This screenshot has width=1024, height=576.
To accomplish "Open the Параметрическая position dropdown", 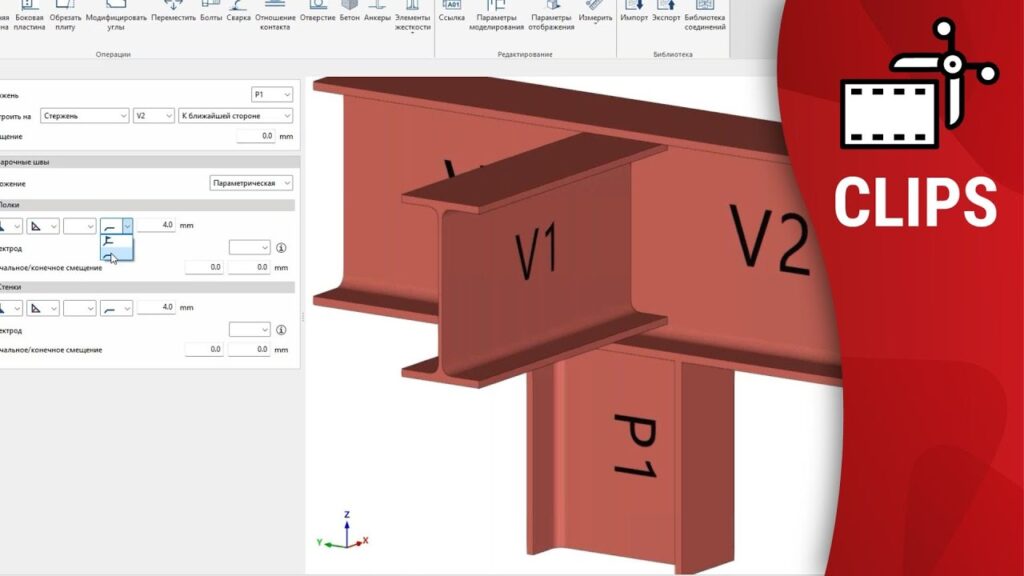I will pyautogui.click(x=252, y=183).
